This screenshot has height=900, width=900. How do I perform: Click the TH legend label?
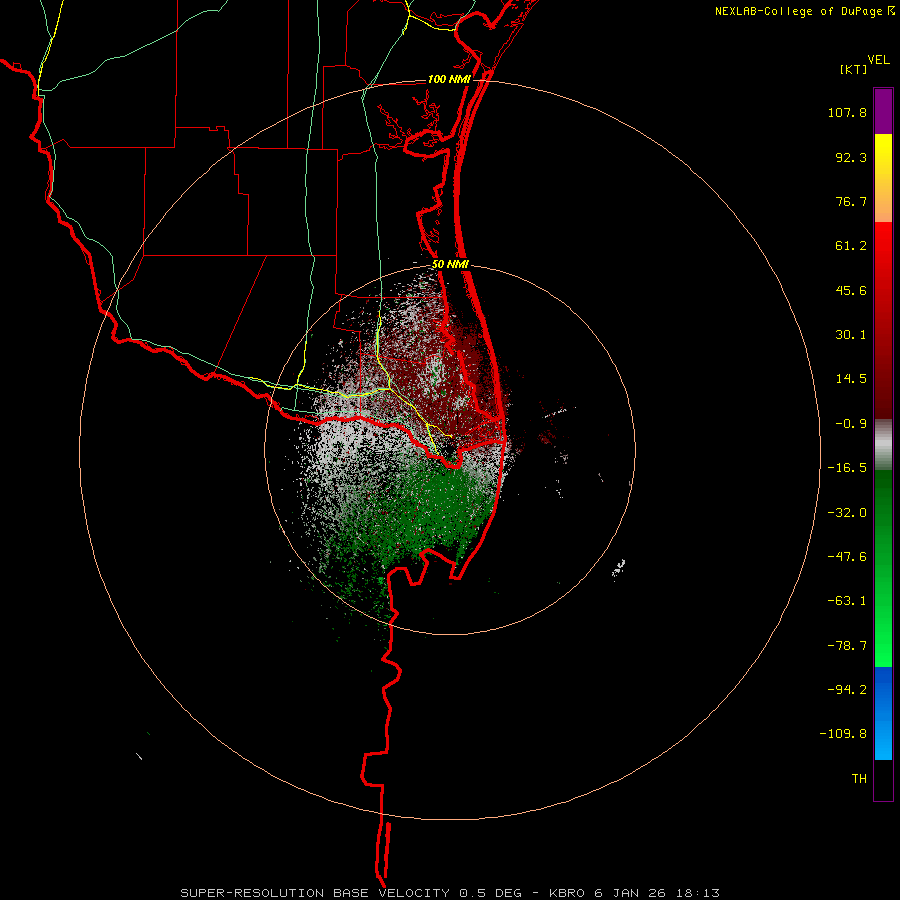tap(859, 779)
